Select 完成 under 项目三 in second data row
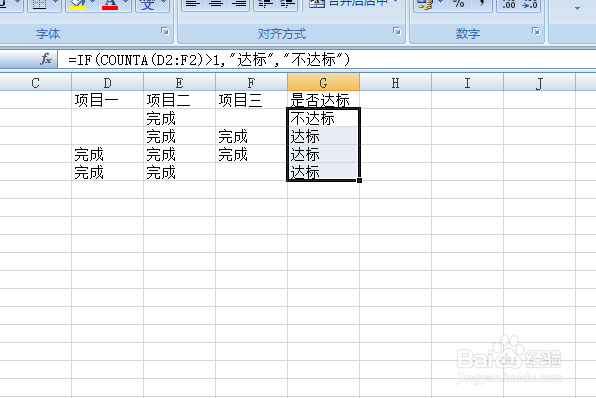This screenshot has width=596, height=398. [x=251, y=136]
